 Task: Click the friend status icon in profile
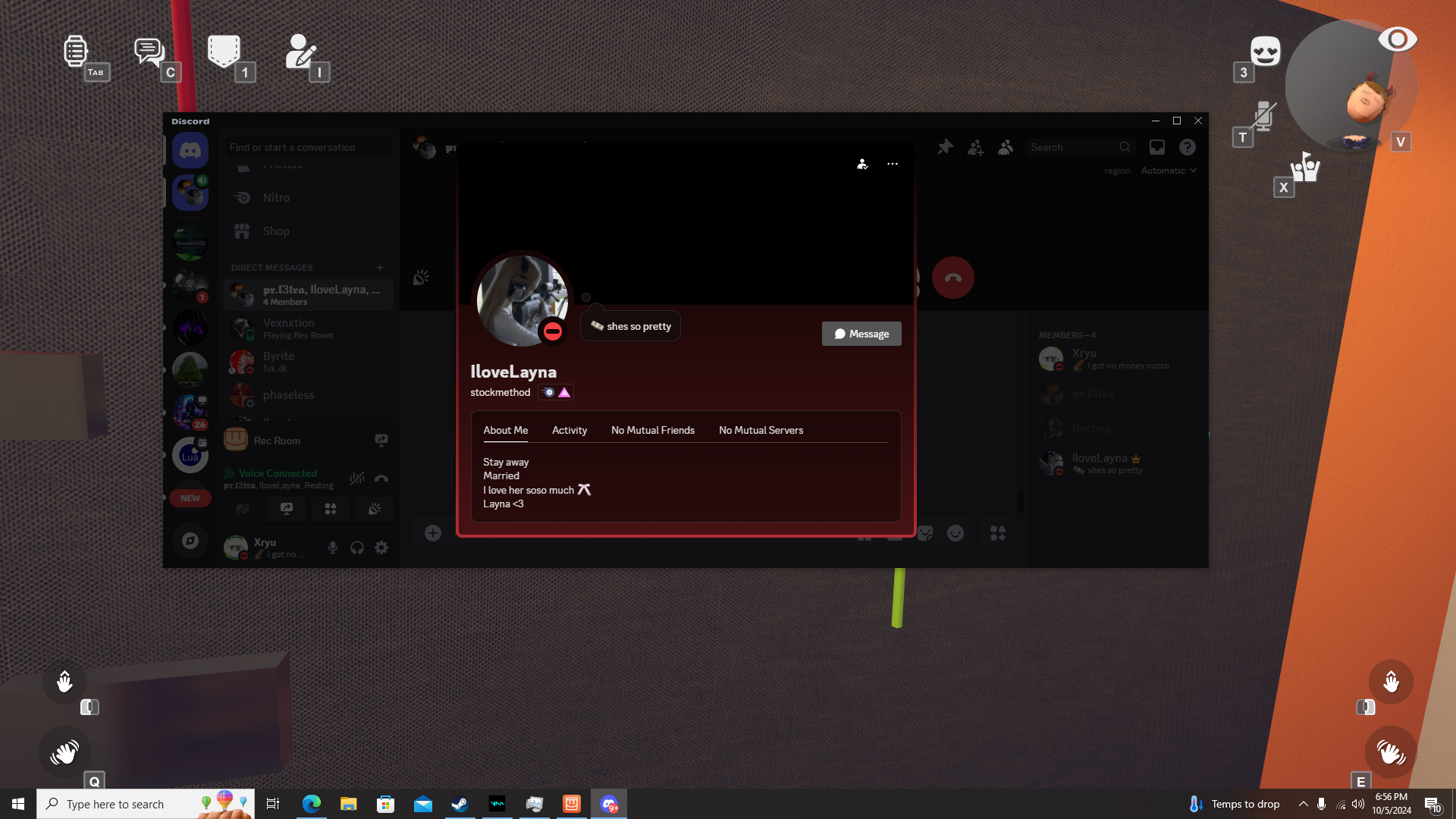point(862,164)
